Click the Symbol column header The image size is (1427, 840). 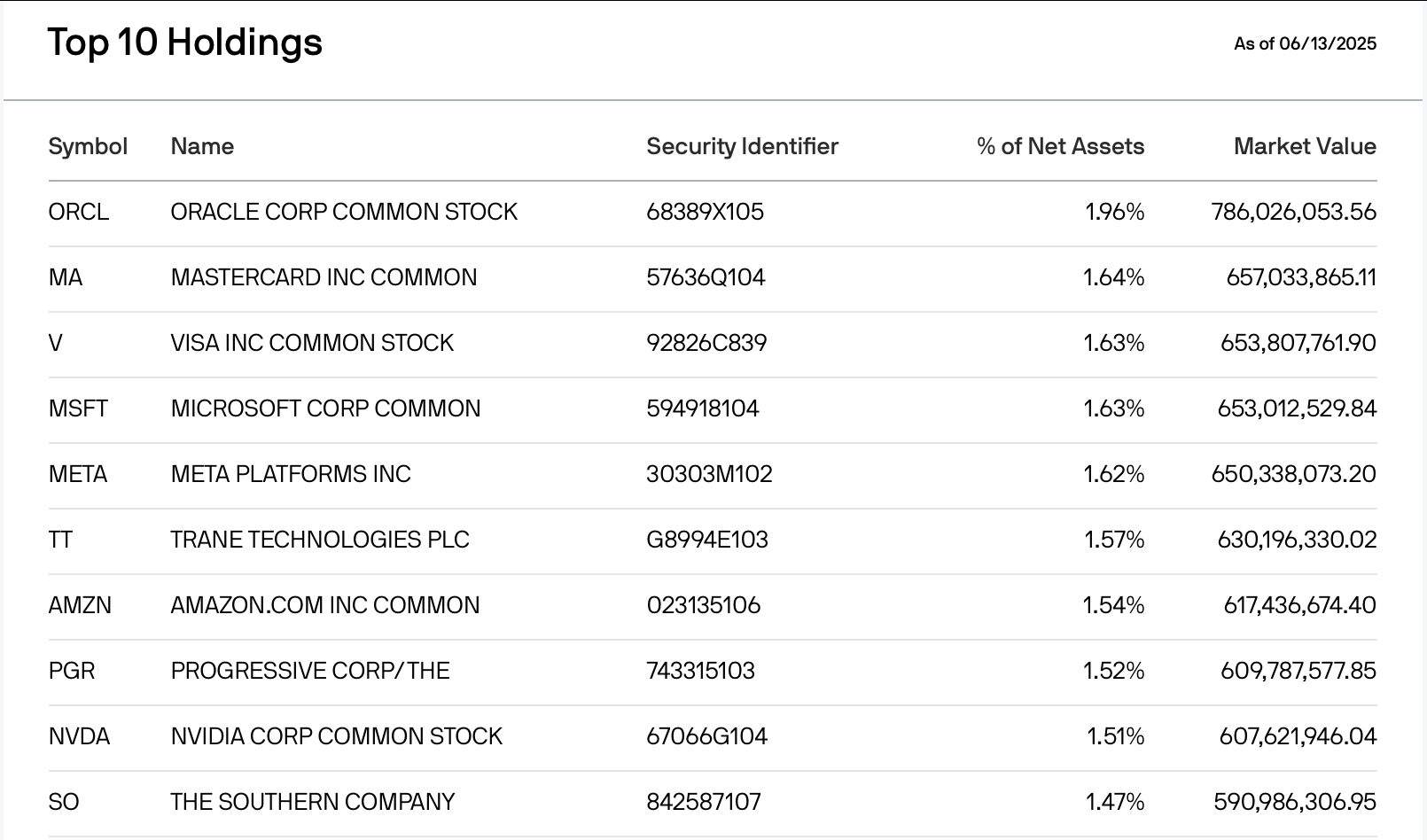88,146
